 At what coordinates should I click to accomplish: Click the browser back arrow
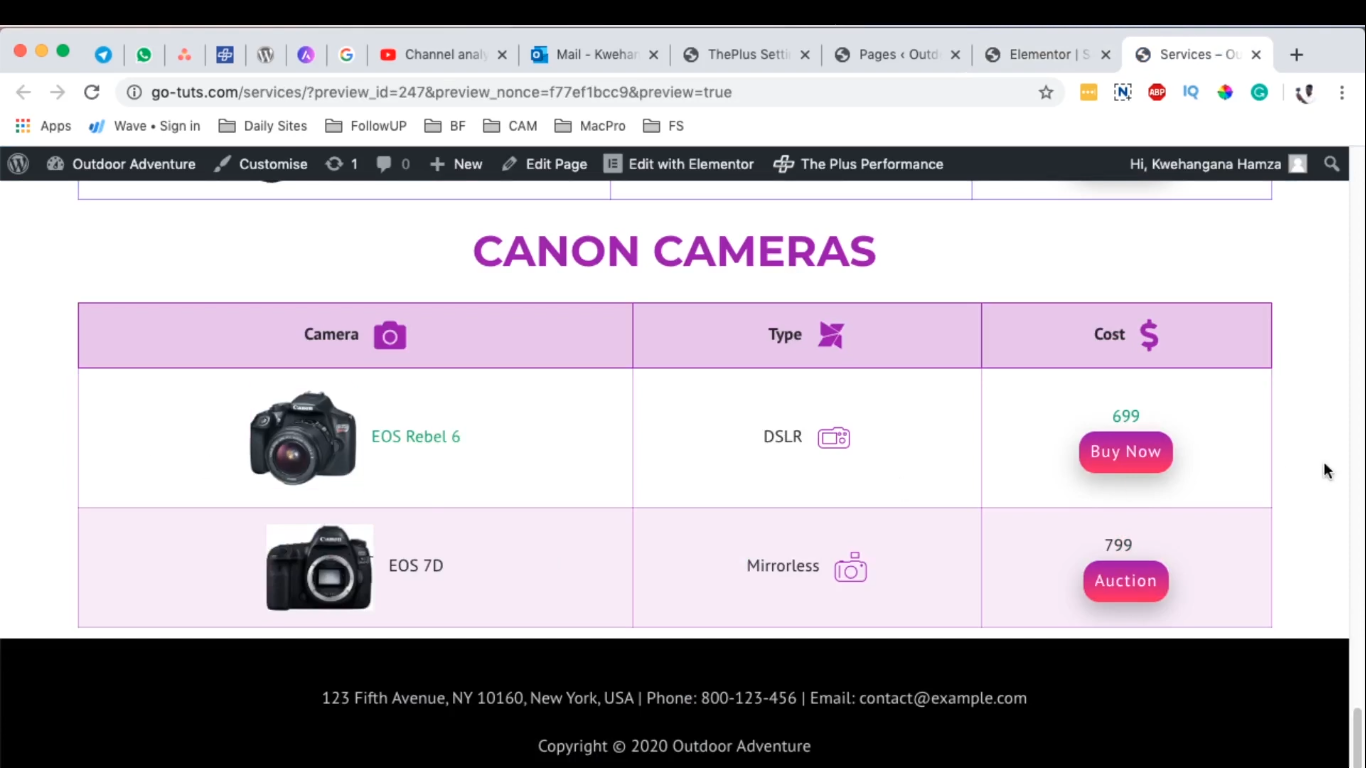coord(23,92)
